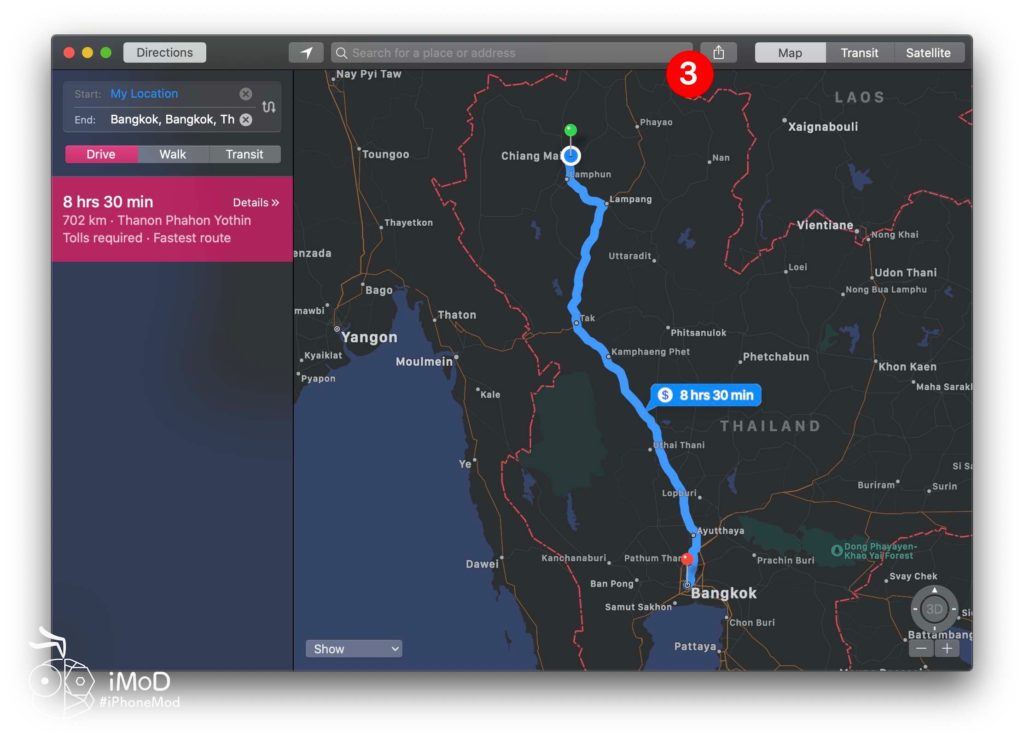Keep Drive mode selected
This screenshot has height=739, width=1024.
(x=101, y=154)
